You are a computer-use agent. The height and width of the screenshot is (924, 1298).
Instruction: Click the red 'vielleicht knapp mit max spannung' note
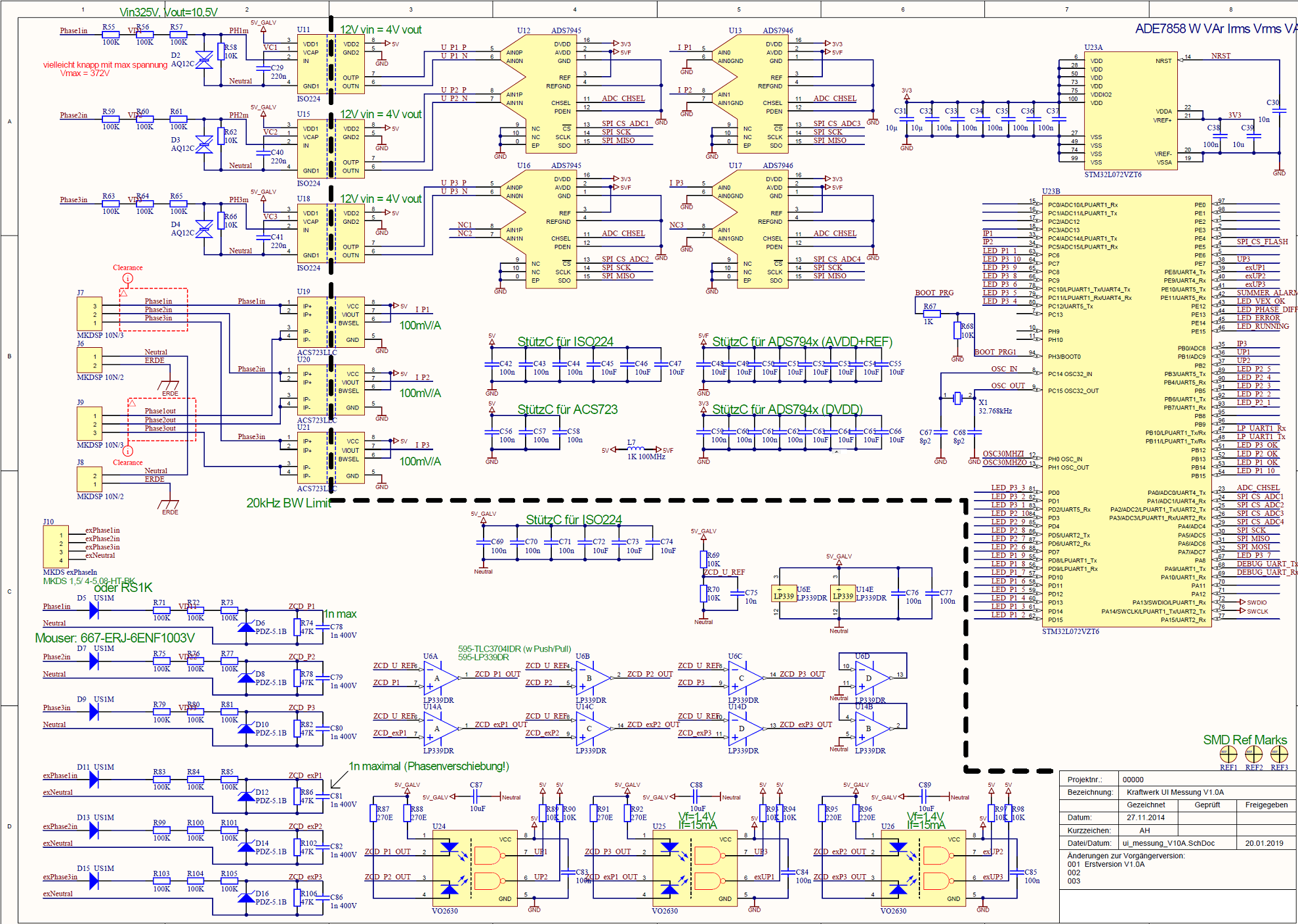pyautogui.click(x=105, y=64)
